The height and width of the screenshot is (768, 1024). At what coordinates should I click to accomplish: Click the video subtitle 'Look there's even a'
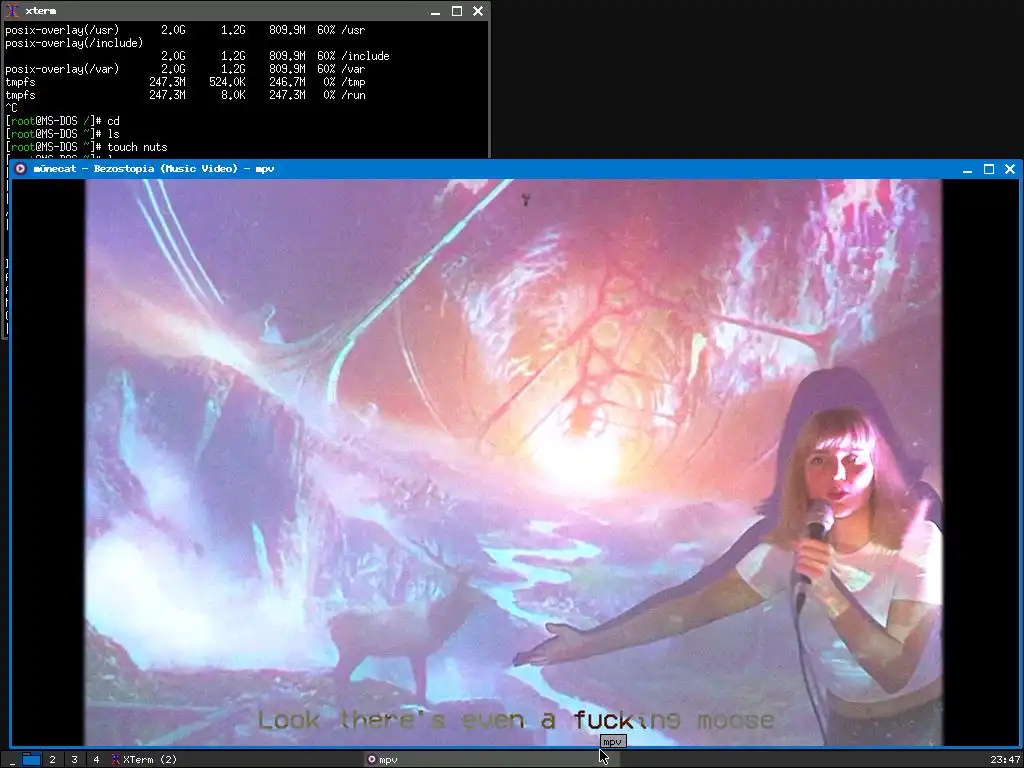pos(406,720)
